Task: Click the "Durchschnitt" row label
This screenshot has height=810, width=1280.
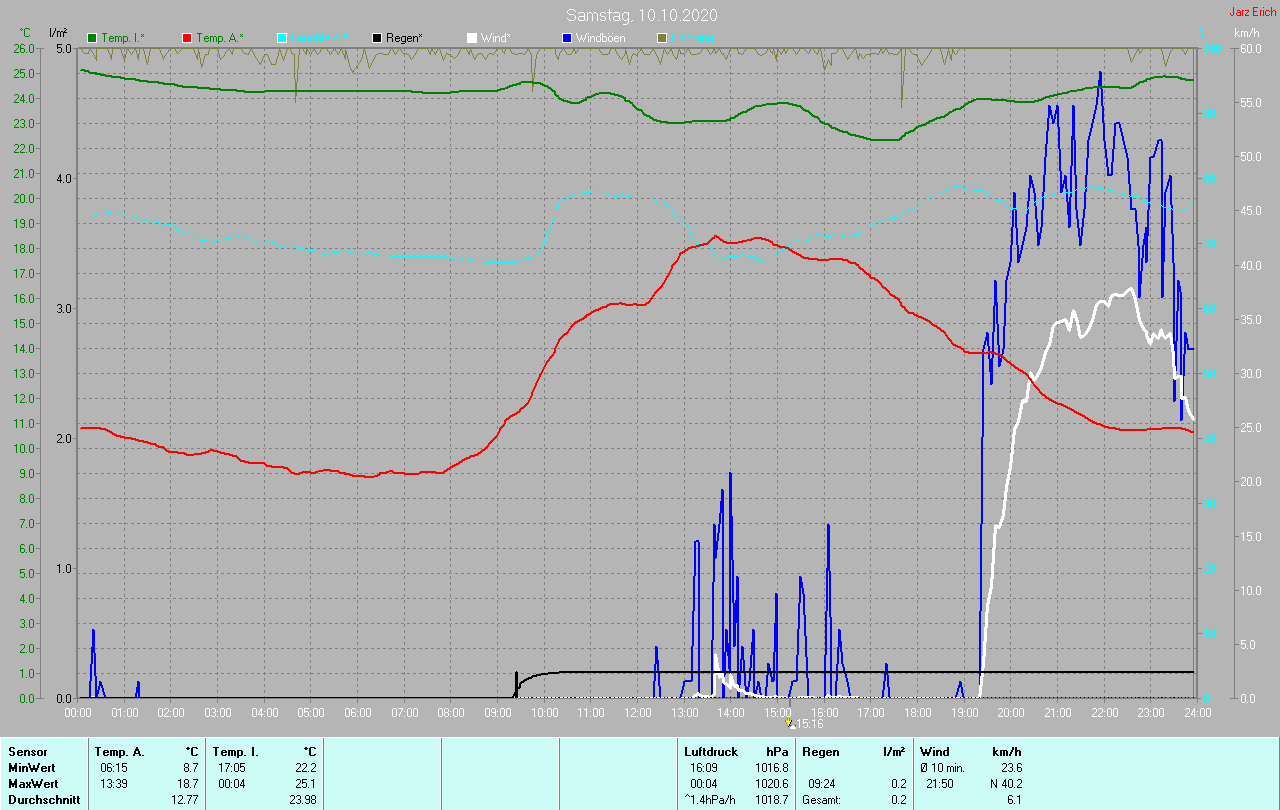Action: click(x=44, y=800)
